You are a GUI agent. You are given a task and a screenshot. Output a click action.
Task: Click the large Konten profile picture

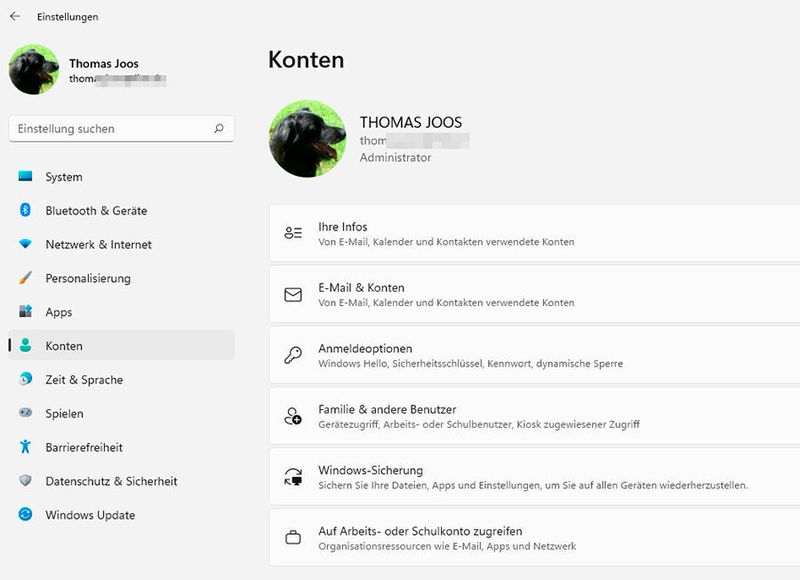point(308,139)
